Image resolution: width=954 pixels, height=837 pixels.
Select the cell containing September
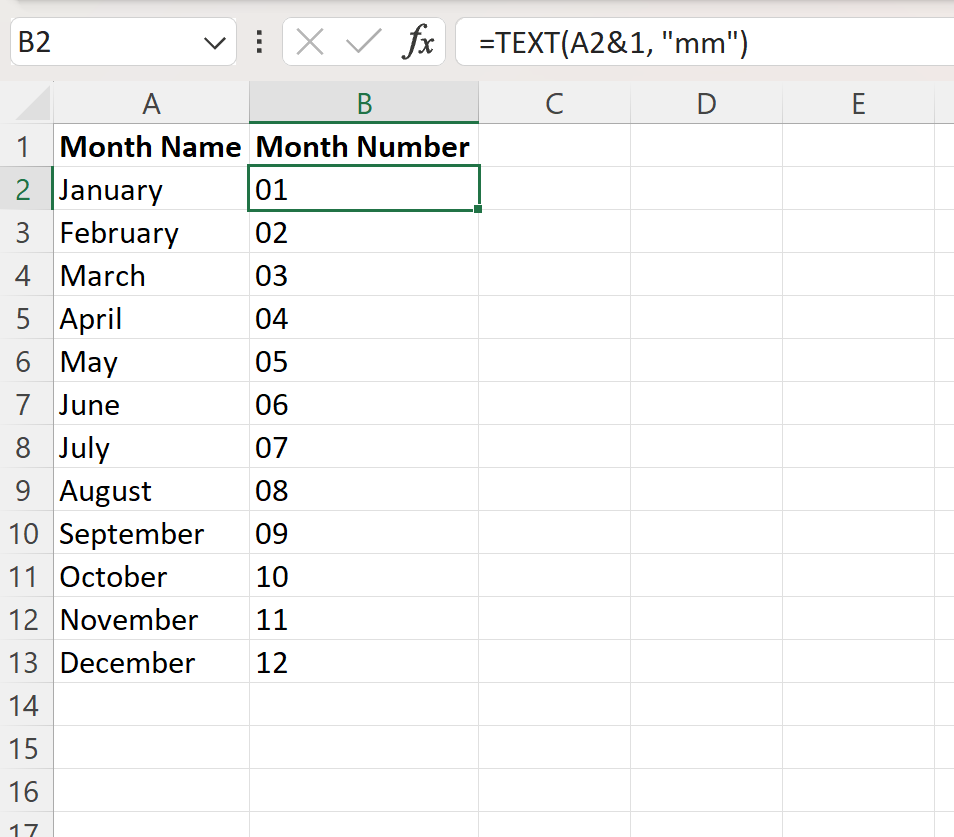pyautogui.click(x=151, y=534)
